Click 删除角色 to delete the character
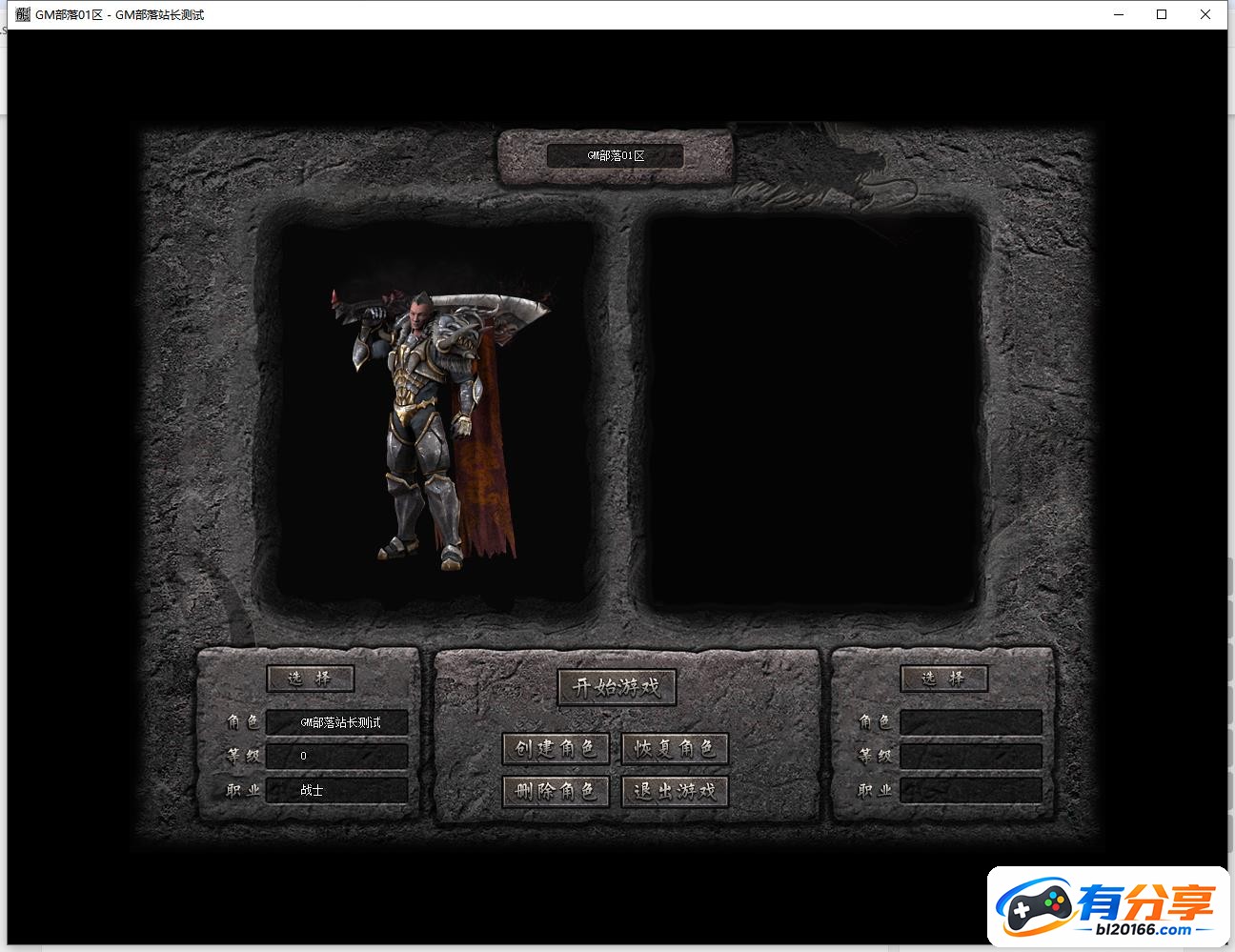1235x952 pixels. tap(555, 791)
